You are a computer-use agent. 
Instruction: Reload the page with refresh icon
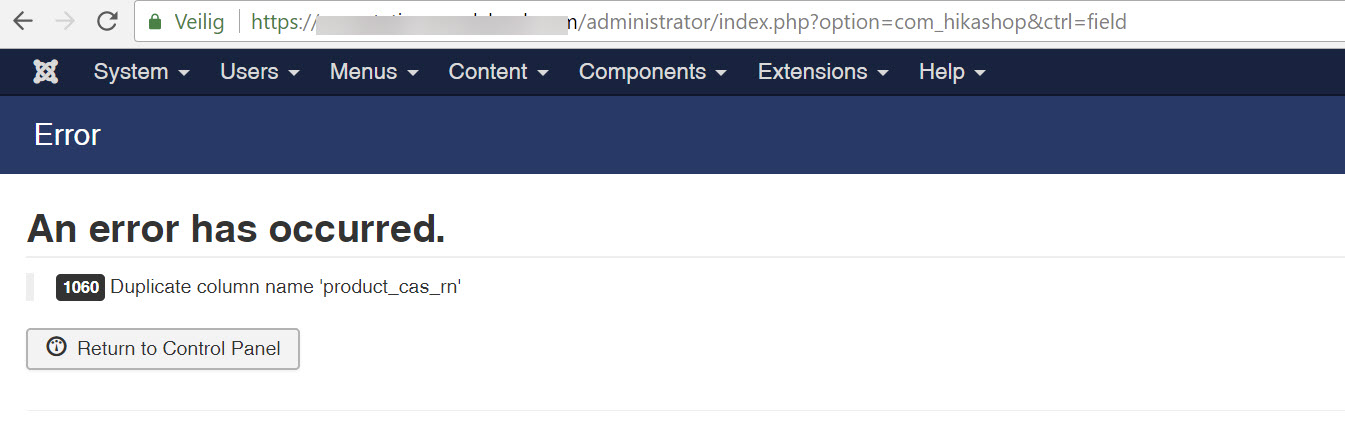108,21
